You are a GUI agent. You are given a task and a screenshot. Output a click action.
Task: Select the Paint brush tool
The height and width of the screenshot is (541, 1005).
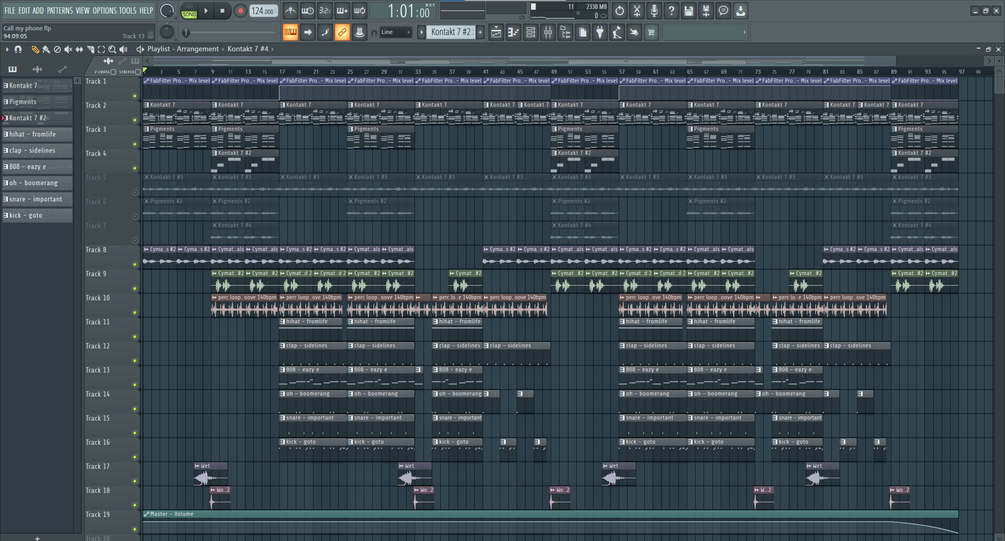pos(46,49)
